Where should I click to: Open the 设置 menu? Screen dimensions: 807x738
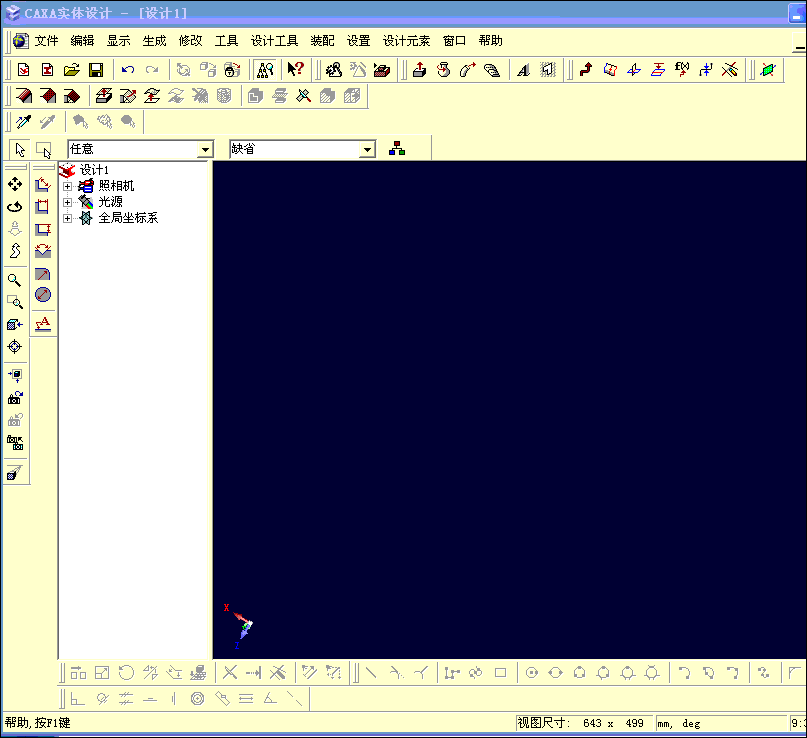(x=359, y=41)
